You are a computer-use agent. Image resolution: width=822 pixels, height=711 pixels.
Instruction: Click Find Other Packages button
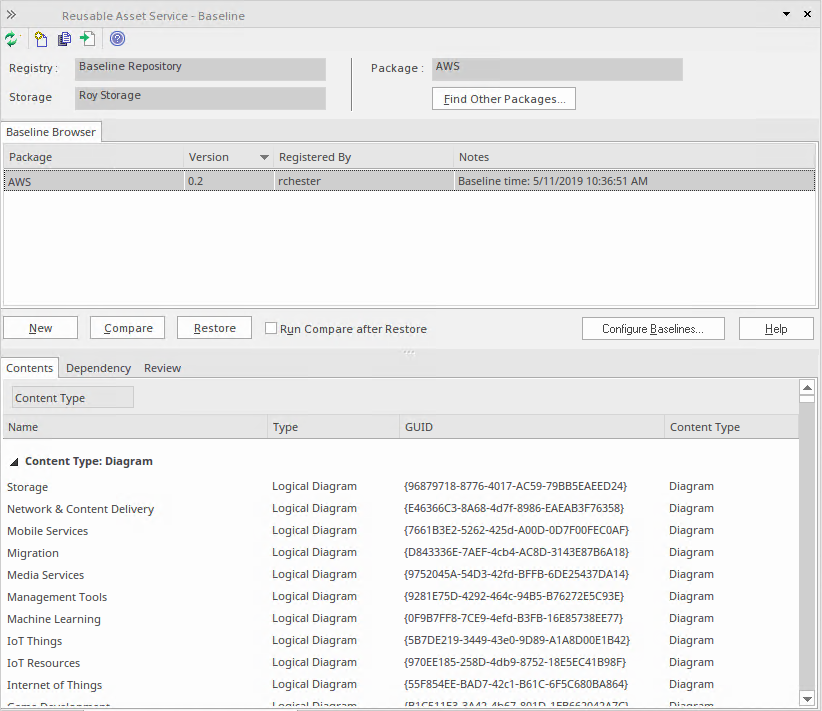pos(504,99)
